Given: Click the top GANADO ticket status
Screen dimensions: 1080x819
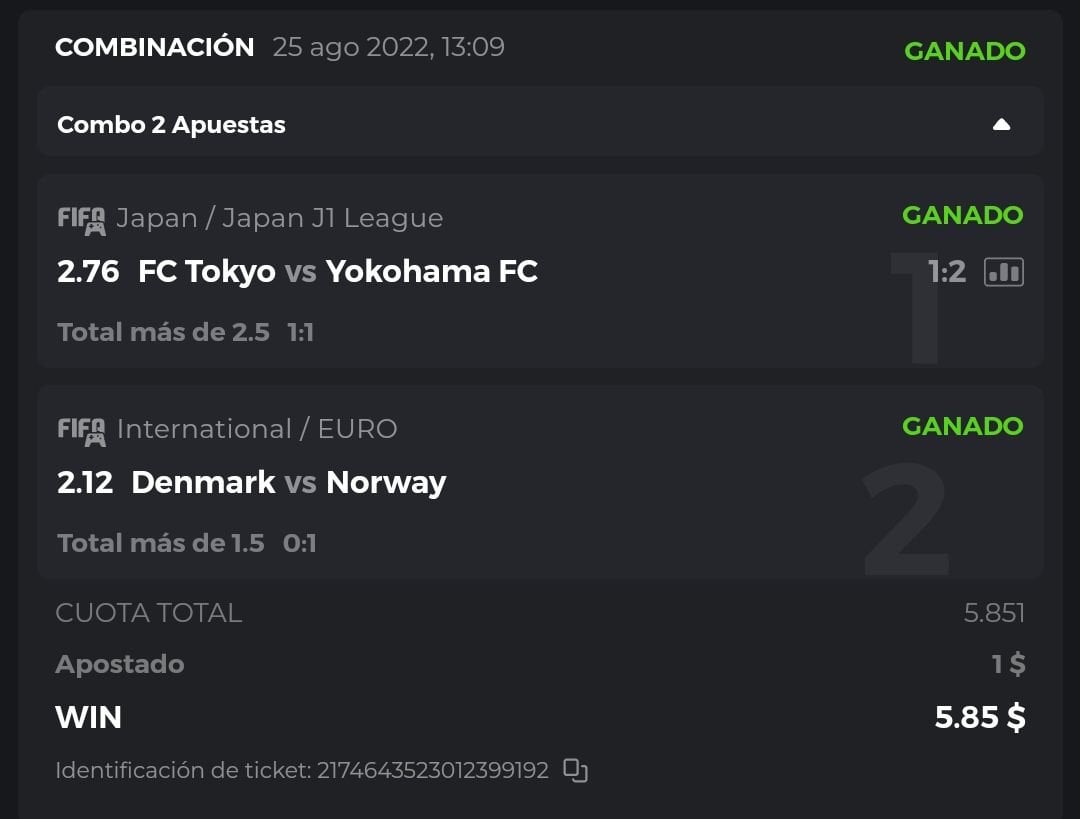Looking at the screenshot, I should [964, 51].
